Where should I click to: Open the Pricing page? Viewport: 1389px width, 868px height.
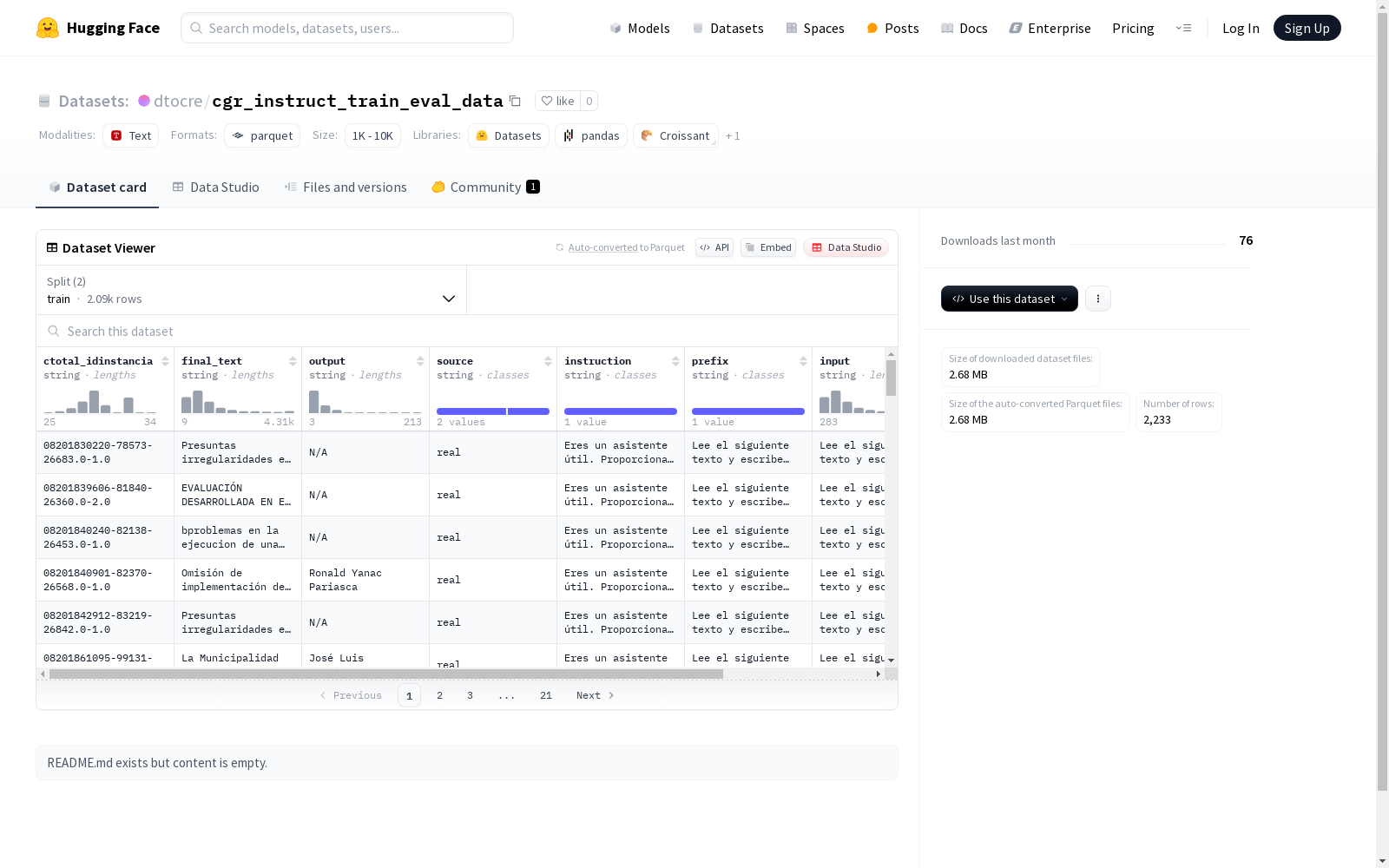[x=1133, y=28]
